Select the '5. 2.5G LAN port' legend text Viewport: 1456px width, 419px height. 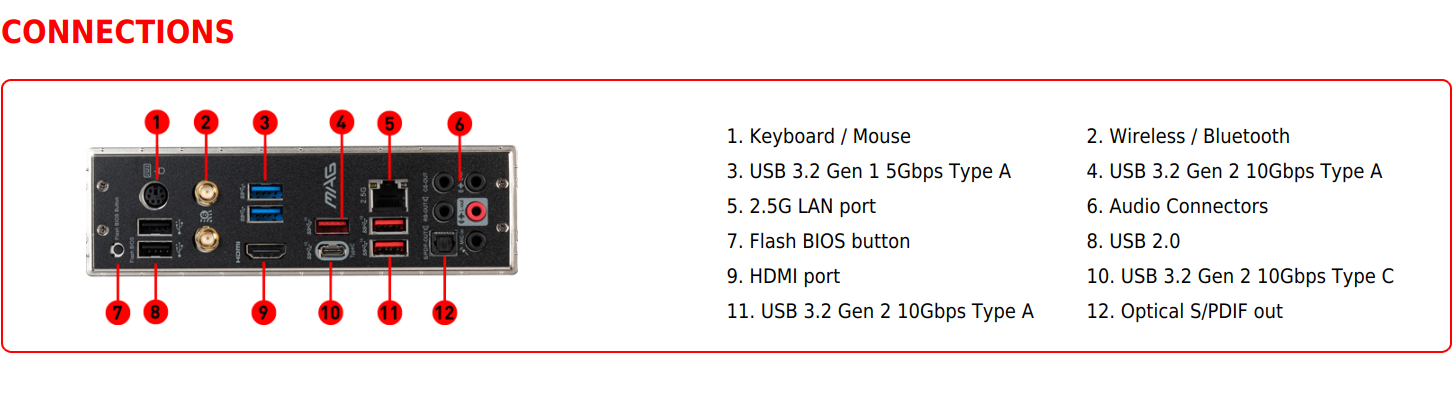(x=801, y=206)
